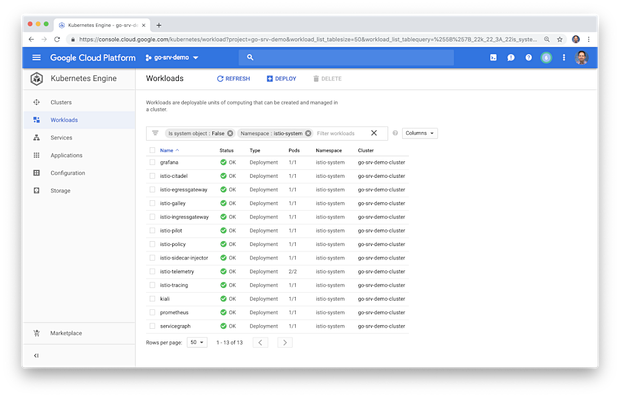Open the Columns dropdown

[x=420, y=133]
